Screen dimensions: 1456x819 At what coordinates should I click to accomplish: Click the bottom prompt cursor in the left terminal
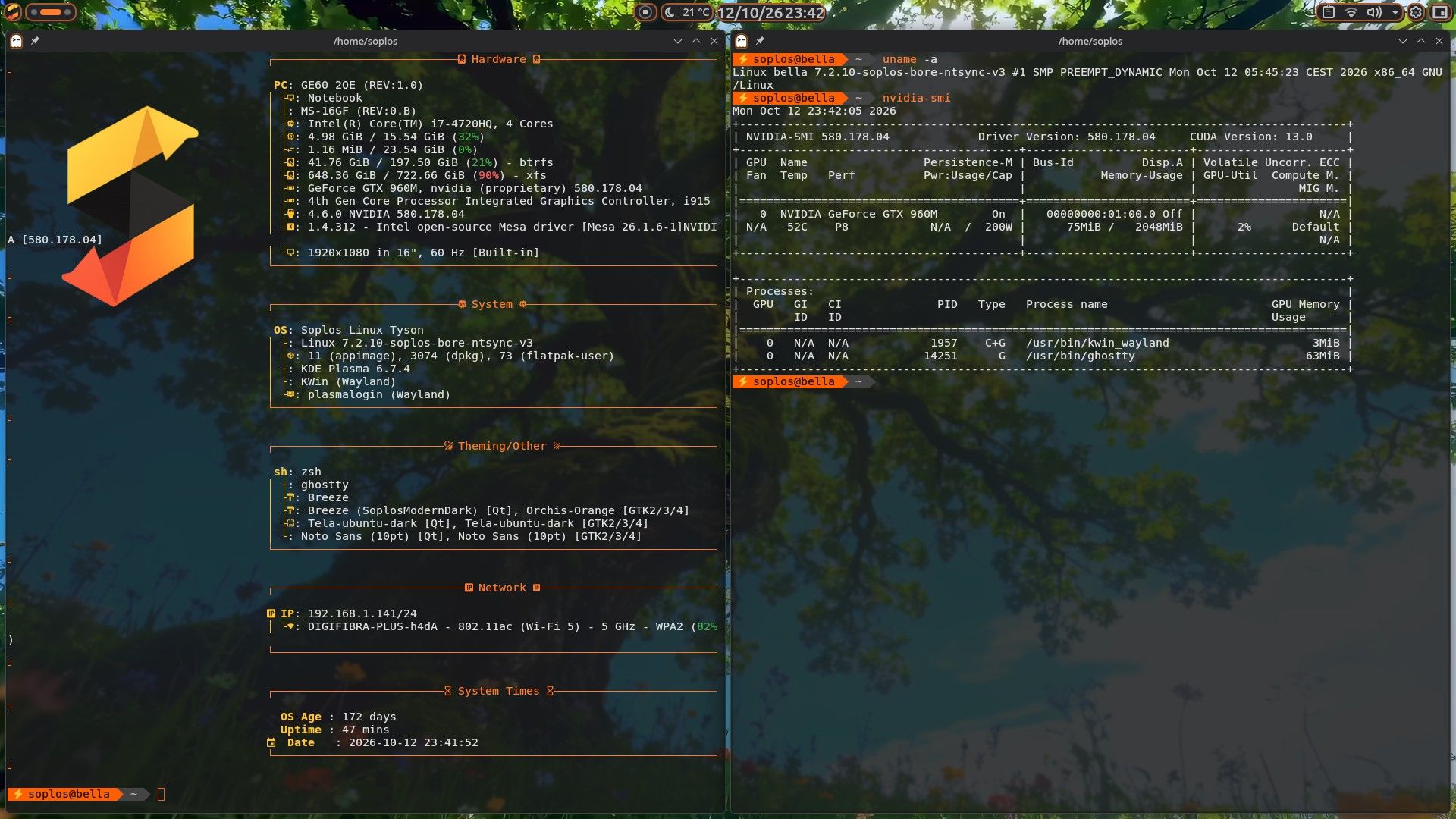tap(161, 794)
